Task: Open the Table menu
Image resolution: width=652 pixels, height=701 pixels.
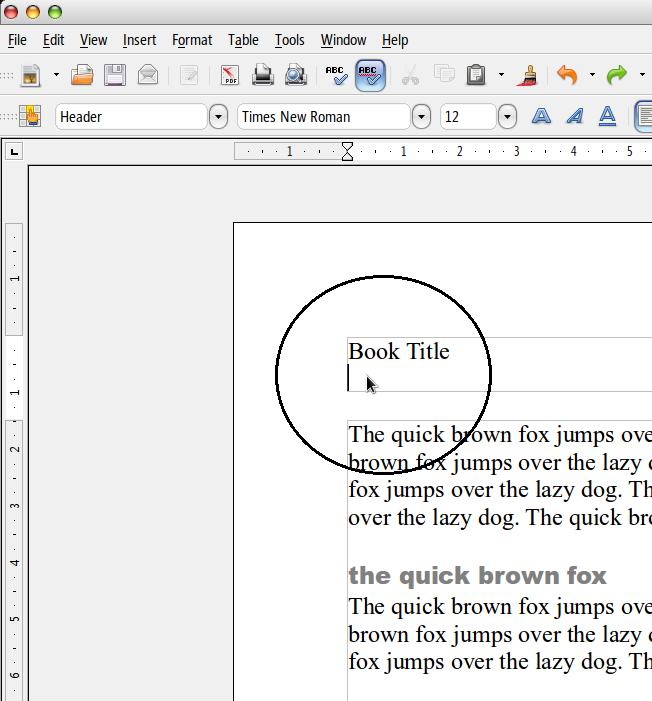Action: tap(243, 40)
